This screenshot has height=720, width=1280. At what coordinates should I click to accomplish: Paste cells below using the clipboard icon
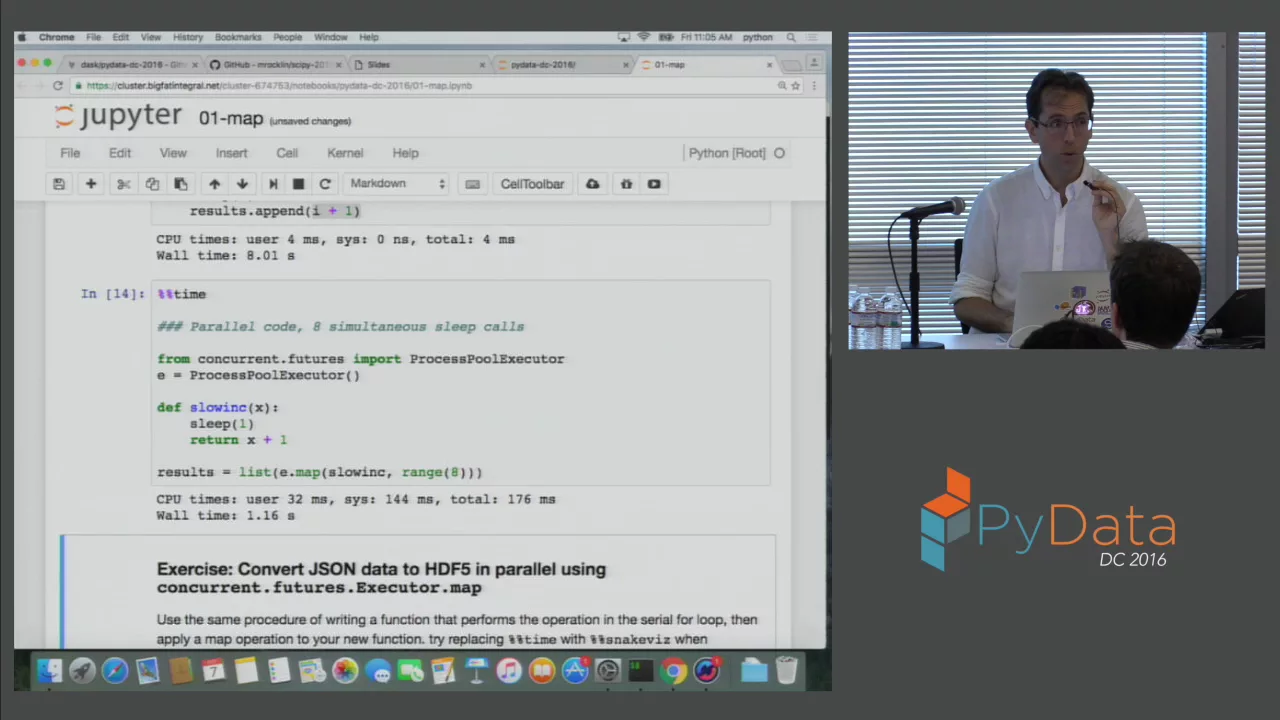(181, 184)
